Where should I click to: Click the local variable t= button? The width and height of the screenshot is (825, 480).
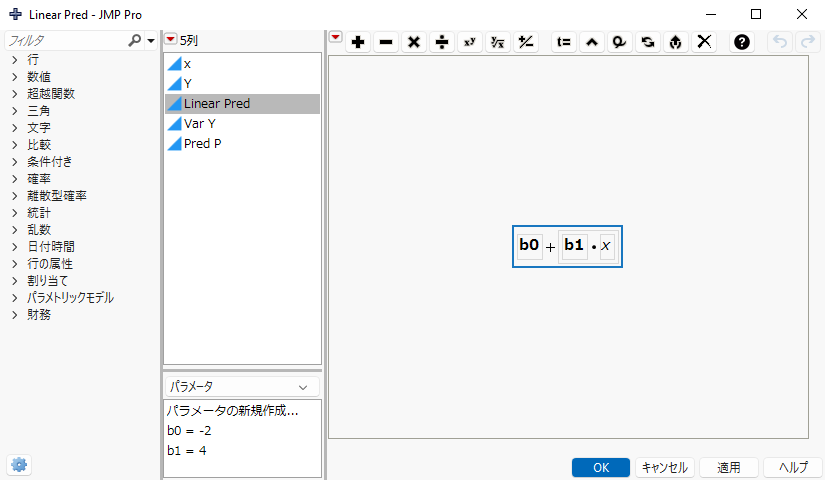(564, 42)
